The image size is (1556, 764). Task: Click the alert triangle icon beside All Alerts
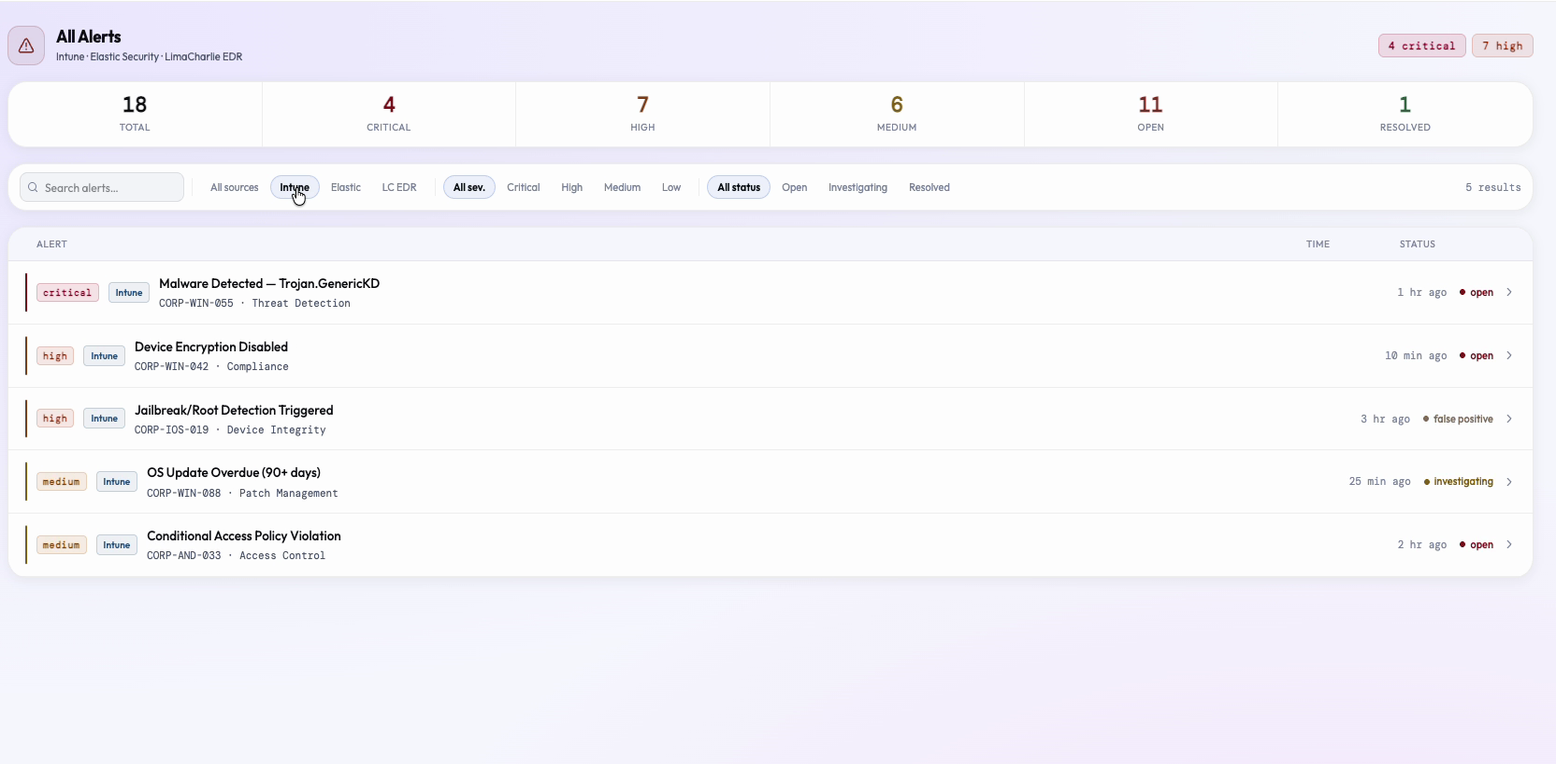pyautogui.click(x=26, y=46)
